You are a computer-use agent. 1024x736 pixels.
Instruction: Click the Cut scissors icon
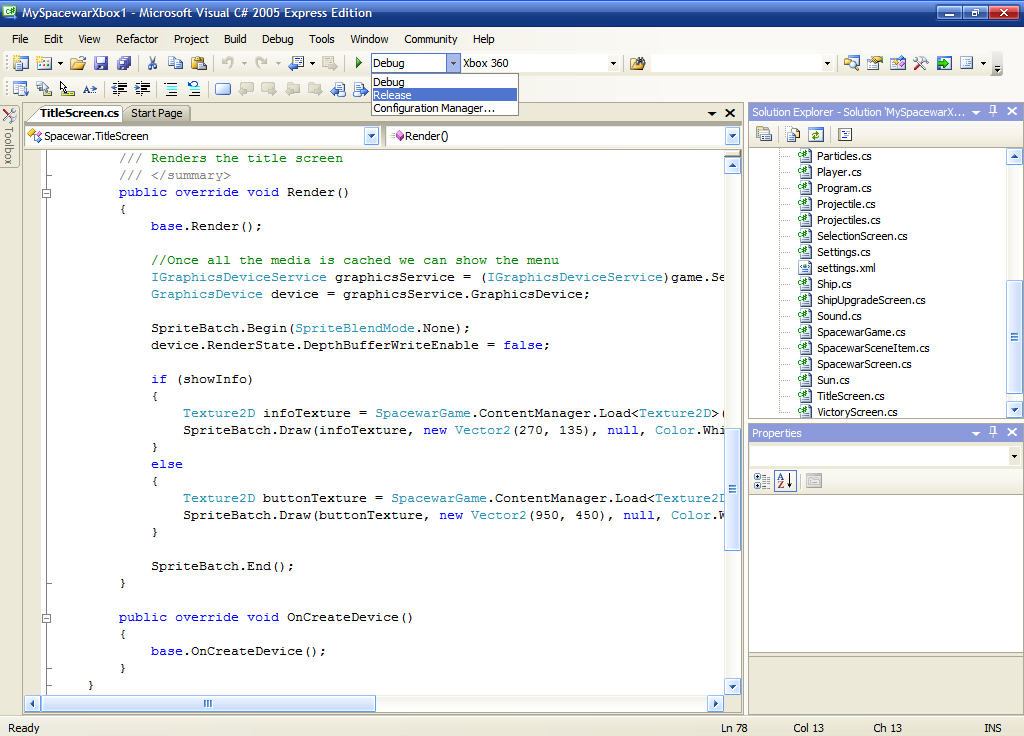153,63
